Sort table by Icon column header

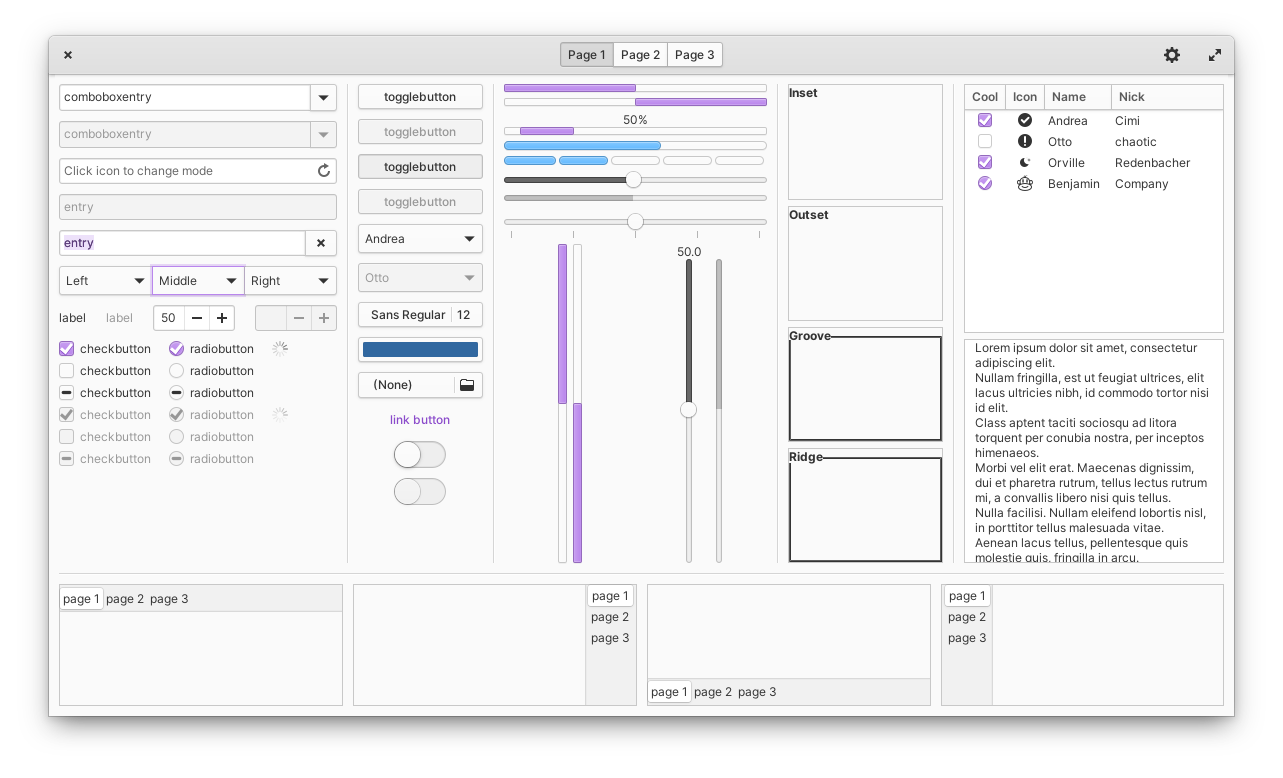1025,97
